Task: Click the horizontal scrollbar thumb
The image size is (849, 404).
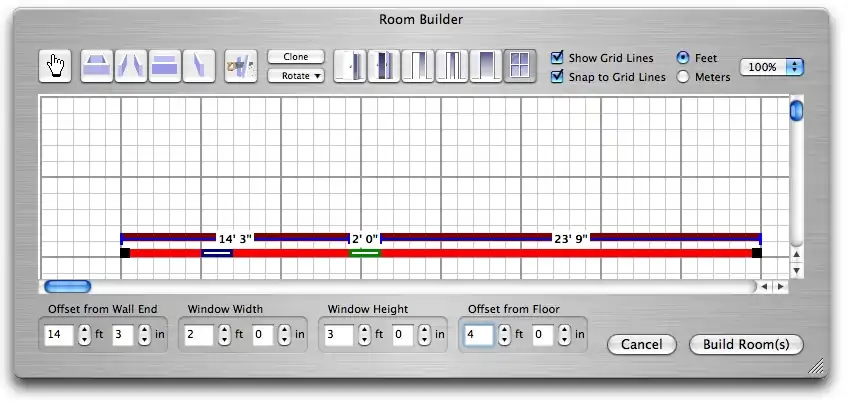Action: tap(67, 287)
